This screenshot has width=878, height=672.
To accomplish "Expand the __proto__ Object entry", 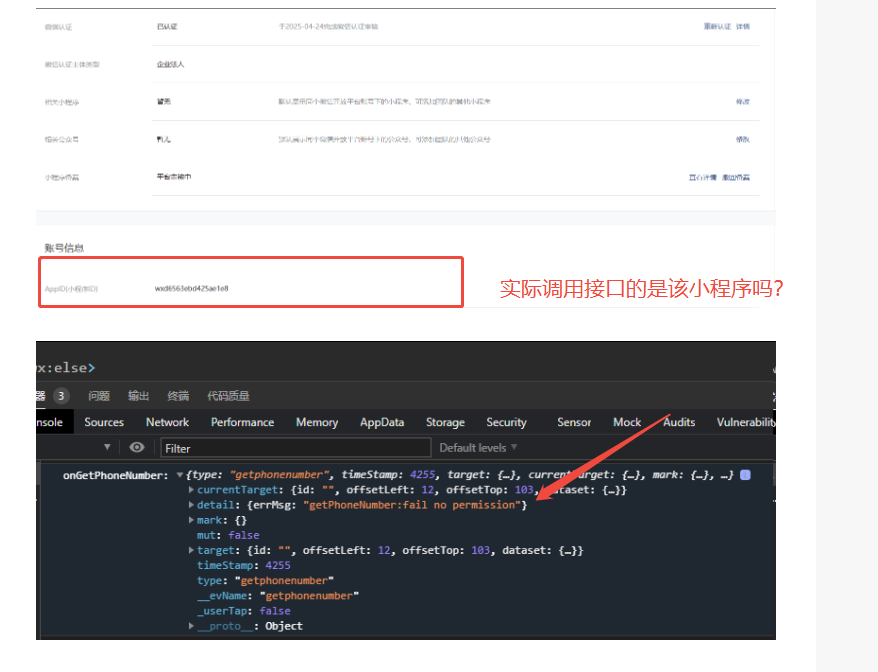I will click(192, 626).
